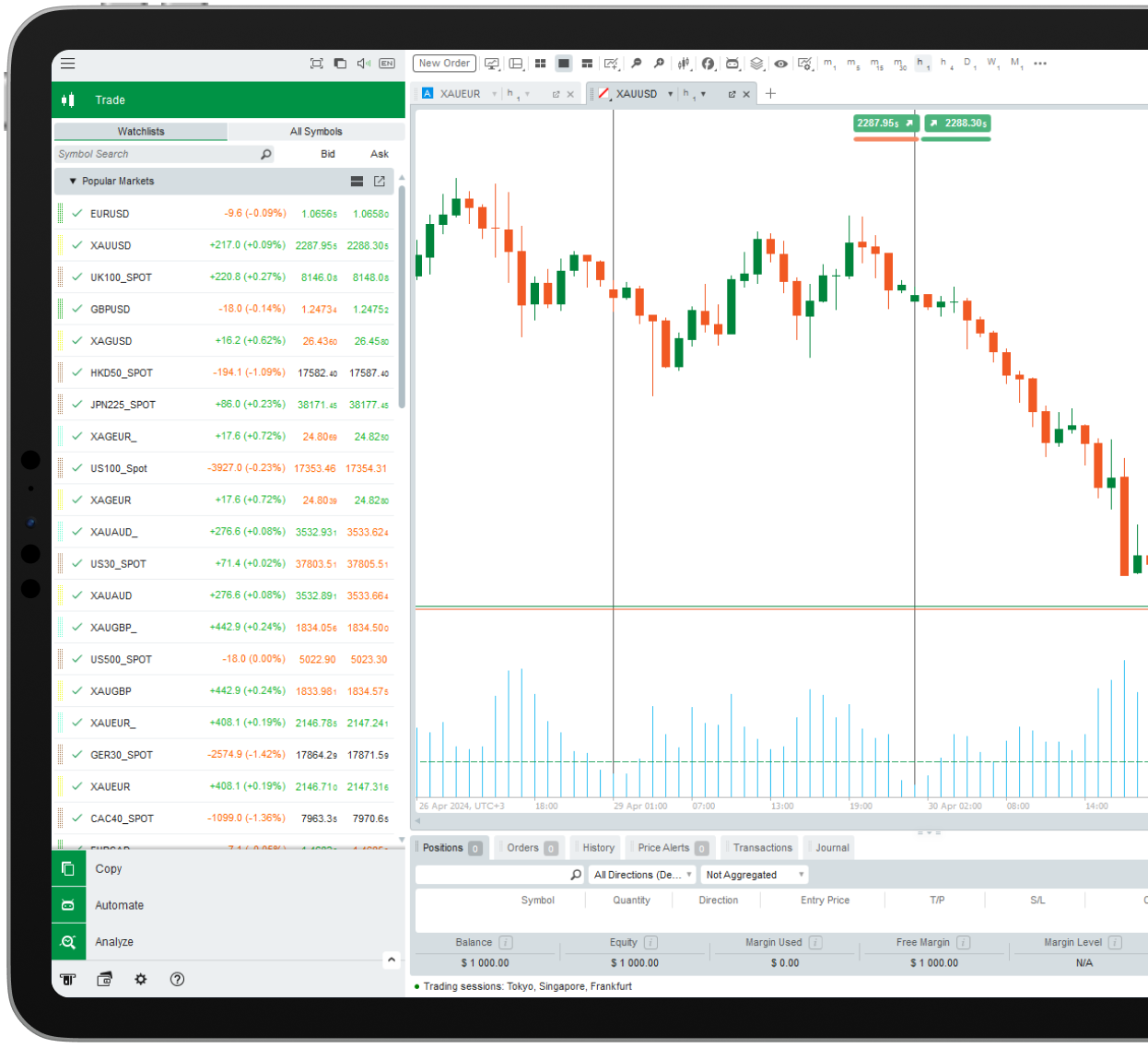Toggle fullscreen mode icon
This screenshot has height=1048, width=1148.
(x=317, y=64)
